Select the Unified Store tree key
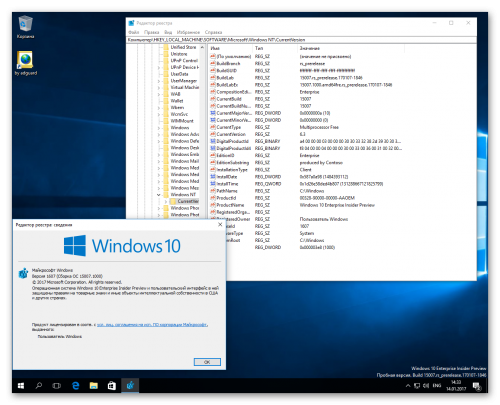This screenshot has height=405, width=500. [x=183, y=47]
